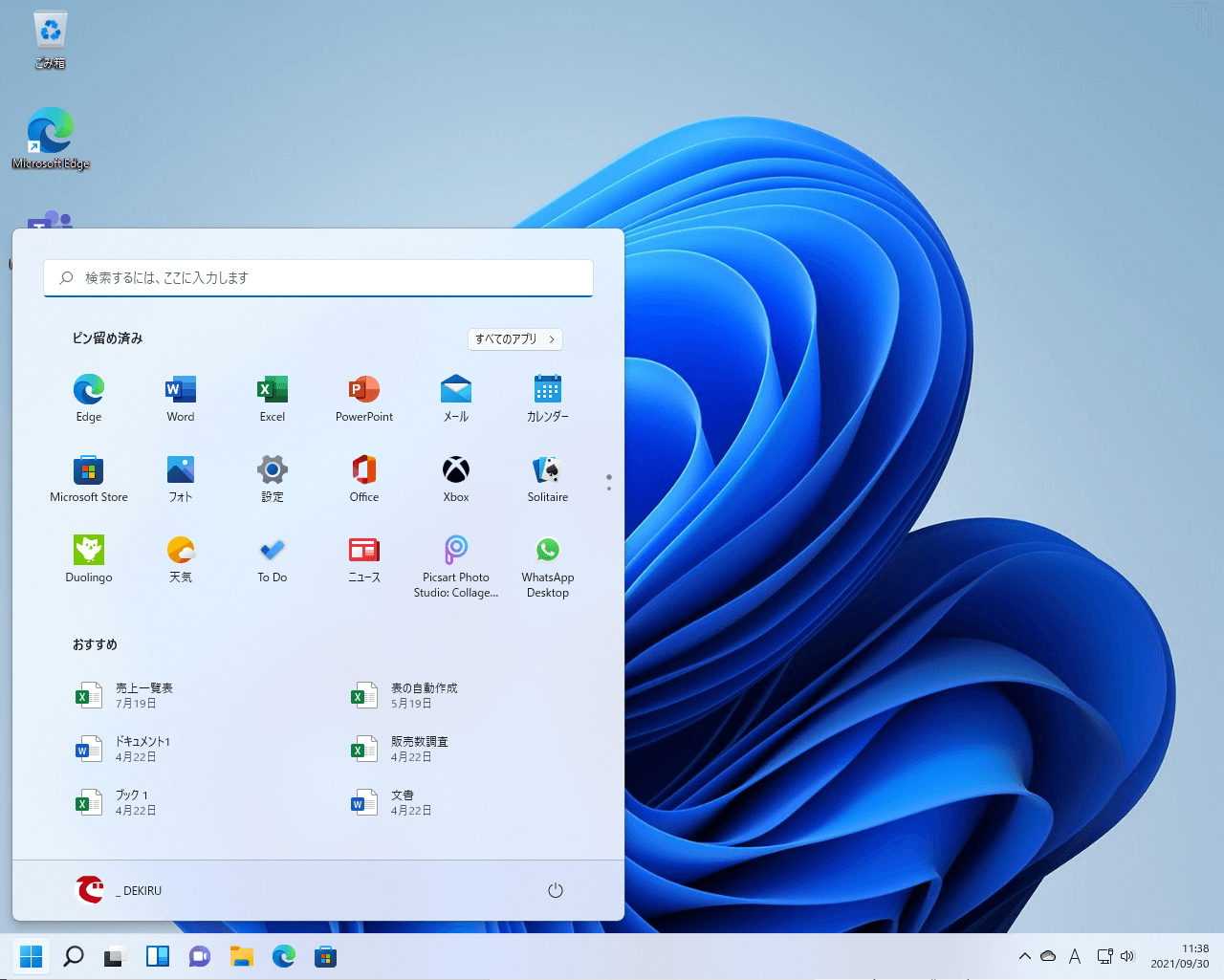The image size is (1224, 980).
Task: Open taskbar search magnifier
Action: click(x=73, y=956)
